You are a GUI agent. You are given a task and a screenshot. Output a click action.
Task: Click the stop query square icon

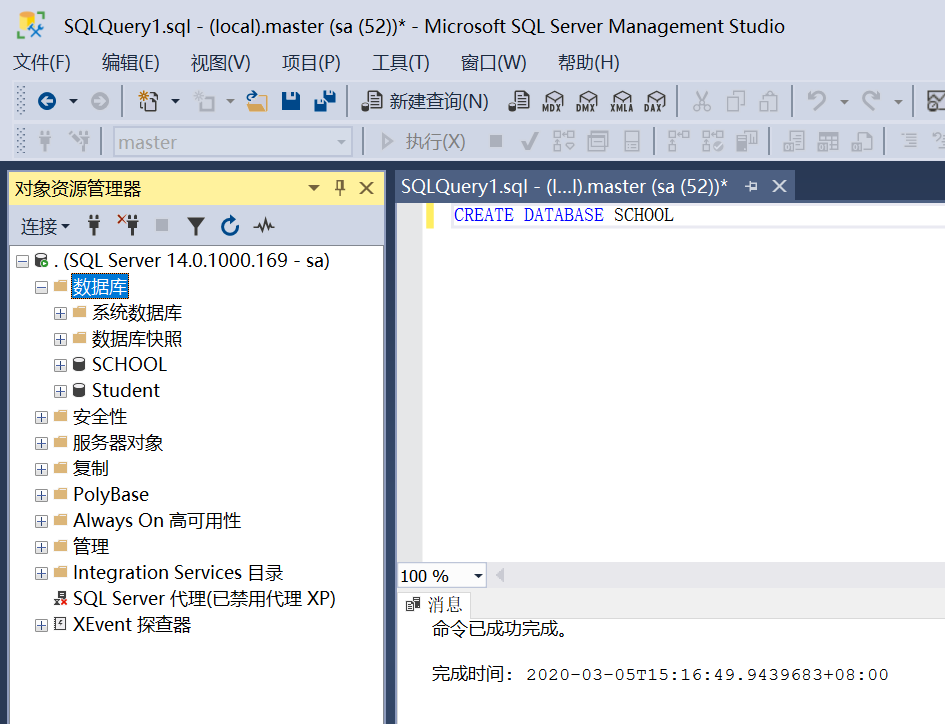(496, 142)
